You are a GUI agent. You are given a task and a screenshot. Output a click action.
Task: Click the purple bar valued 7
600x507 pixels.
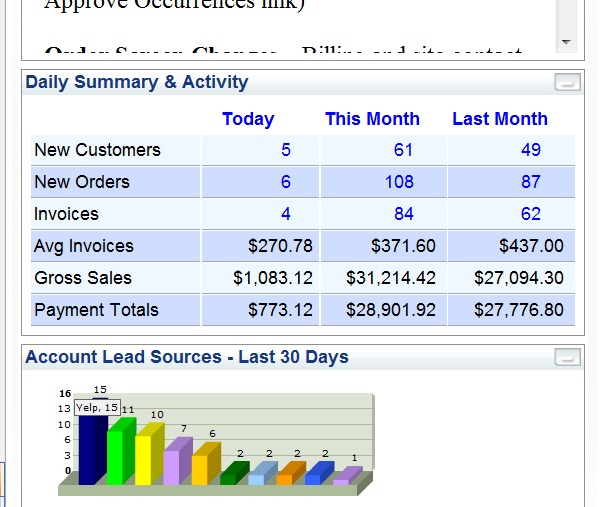tap(174, 464)
